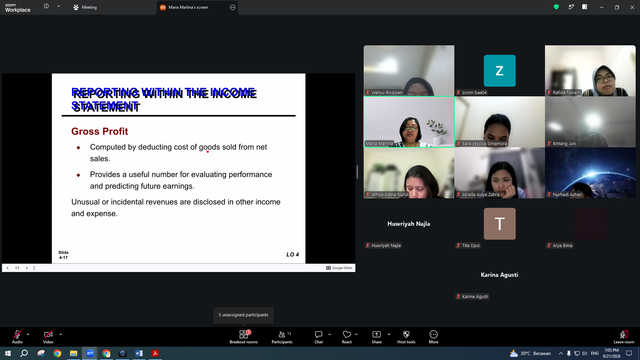Open Google Slides three-dot options menu
This screenshot has width=640, height=360.
[34, 268]
